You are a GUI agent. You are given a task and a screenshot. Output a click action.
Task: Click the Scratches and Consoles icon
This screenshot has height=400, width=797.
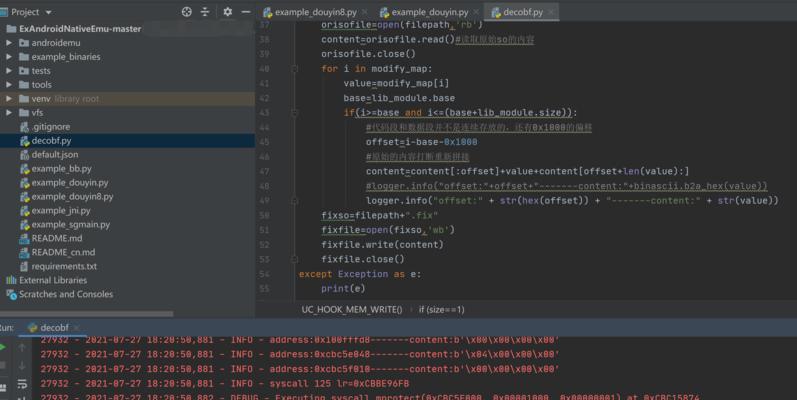pyautogui.click(x=11, y=294)
